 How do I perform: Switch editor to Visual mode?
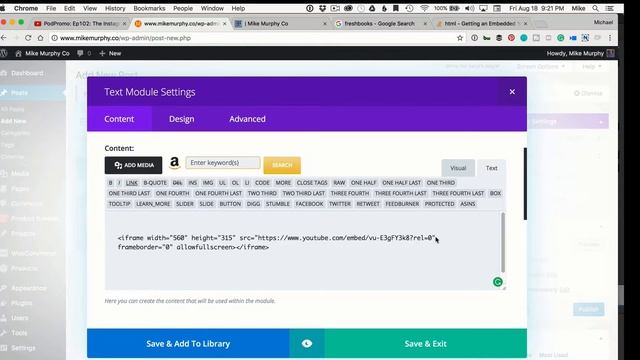coord(458,168)
